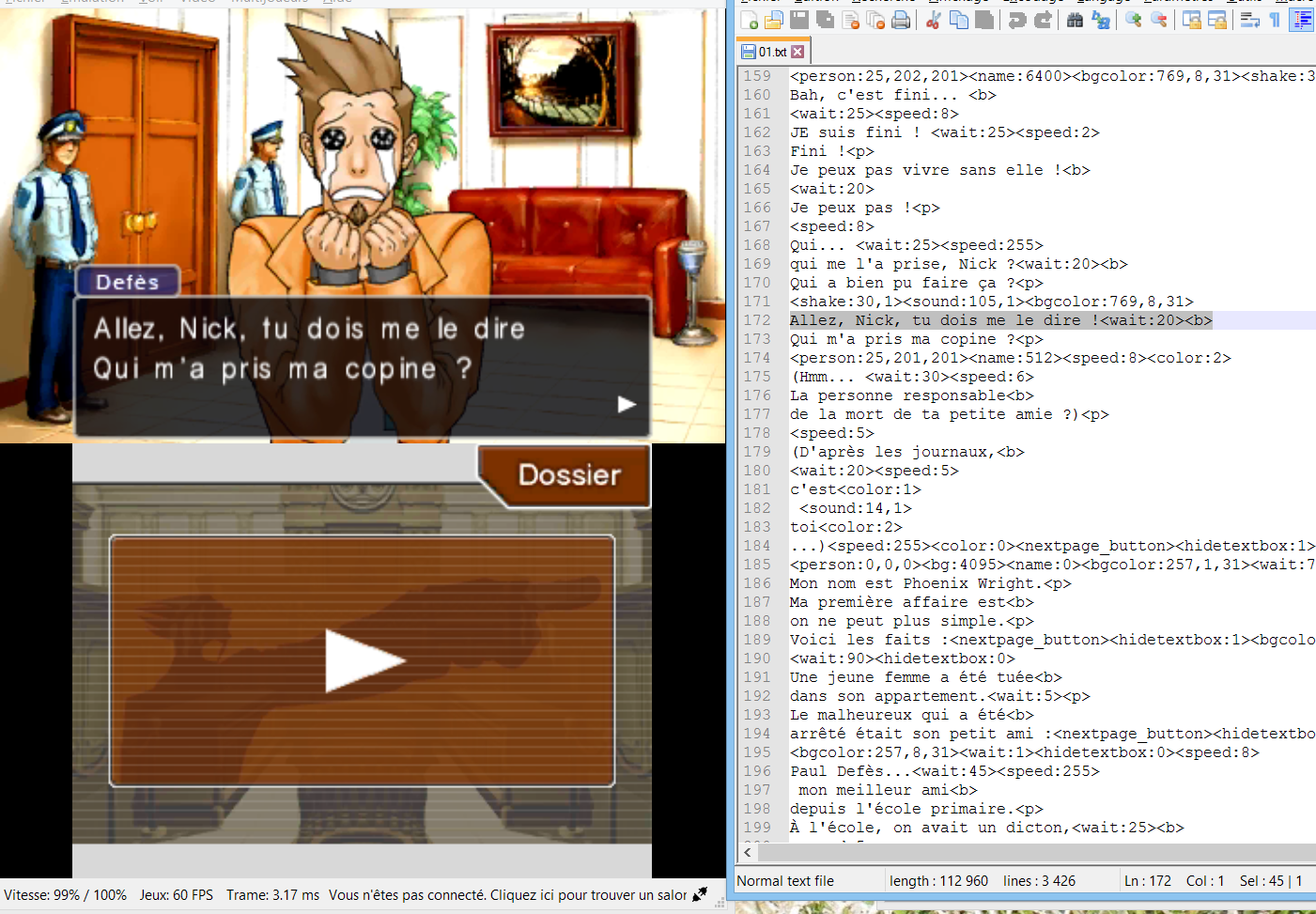
Task: Toggle synchronized vertical scrolling icon
Action: (1192, 20)
